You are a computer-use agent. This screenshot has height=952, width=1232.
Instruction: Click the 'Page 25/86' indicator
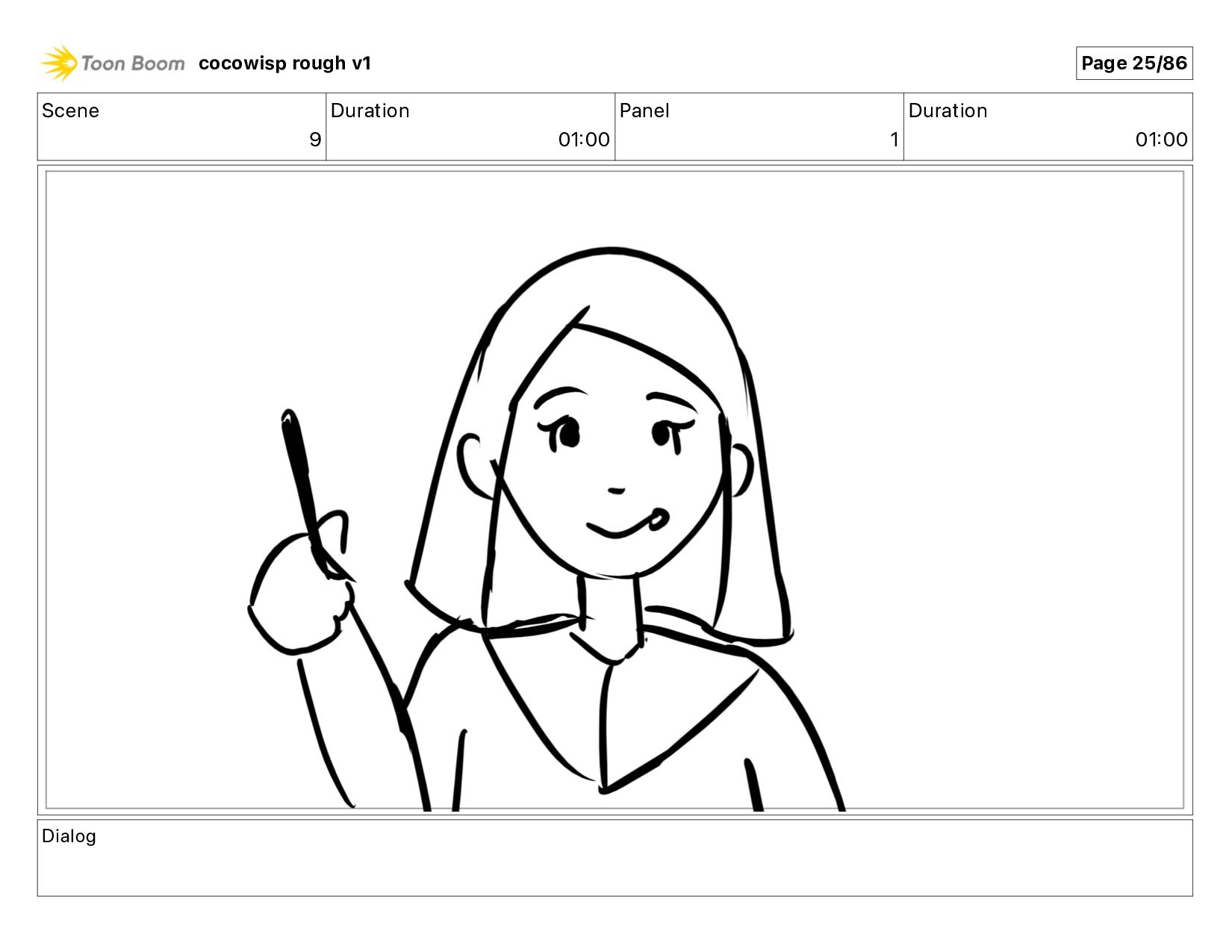(1133, 63)
